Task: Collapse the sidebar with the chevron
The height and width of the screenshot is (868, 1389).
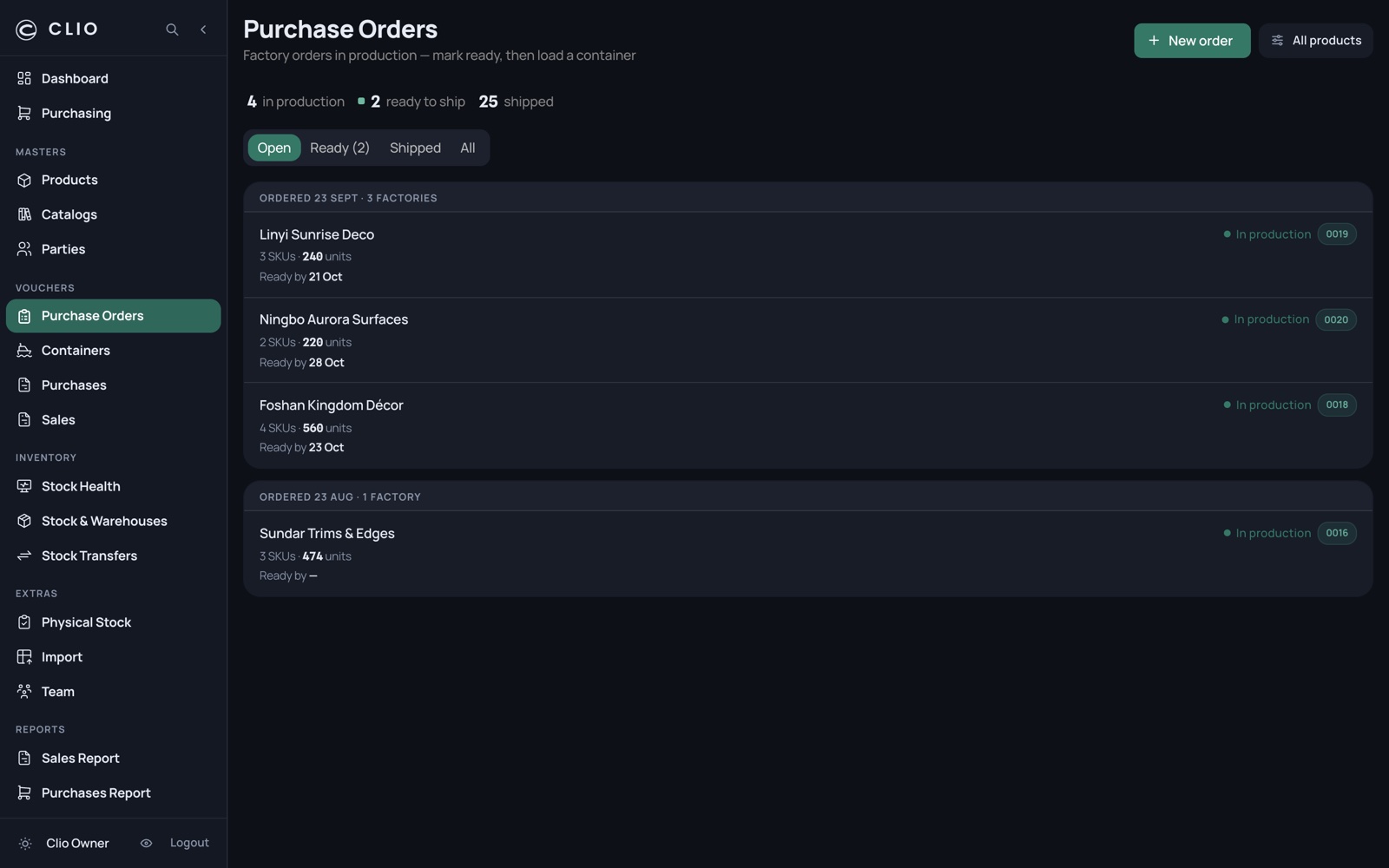Action: point(203,30)
